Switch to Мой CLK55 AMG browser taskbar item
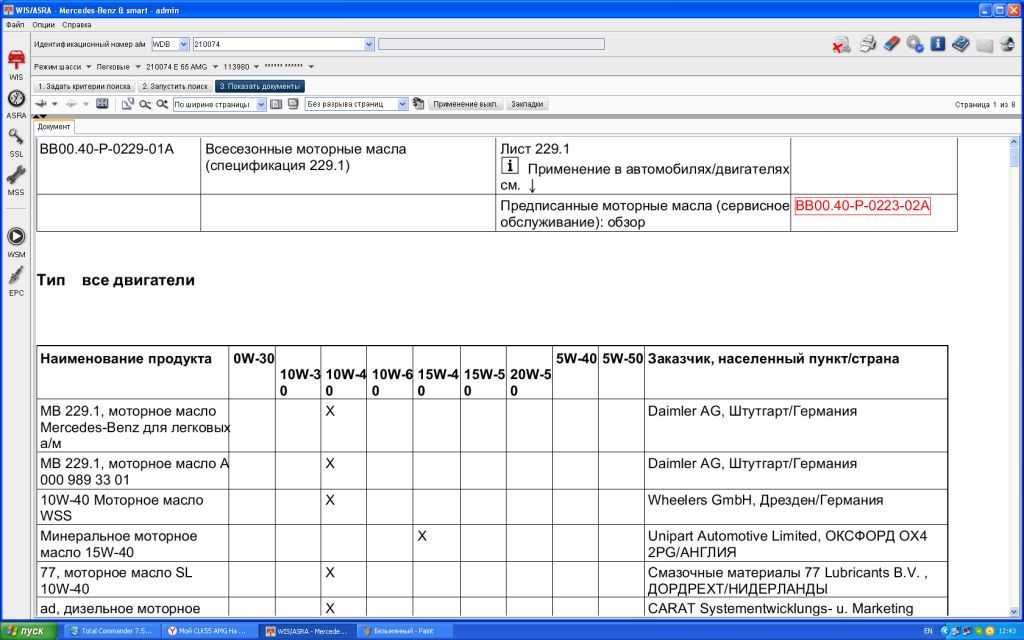The image size is (1024, 640). point(208,631)
